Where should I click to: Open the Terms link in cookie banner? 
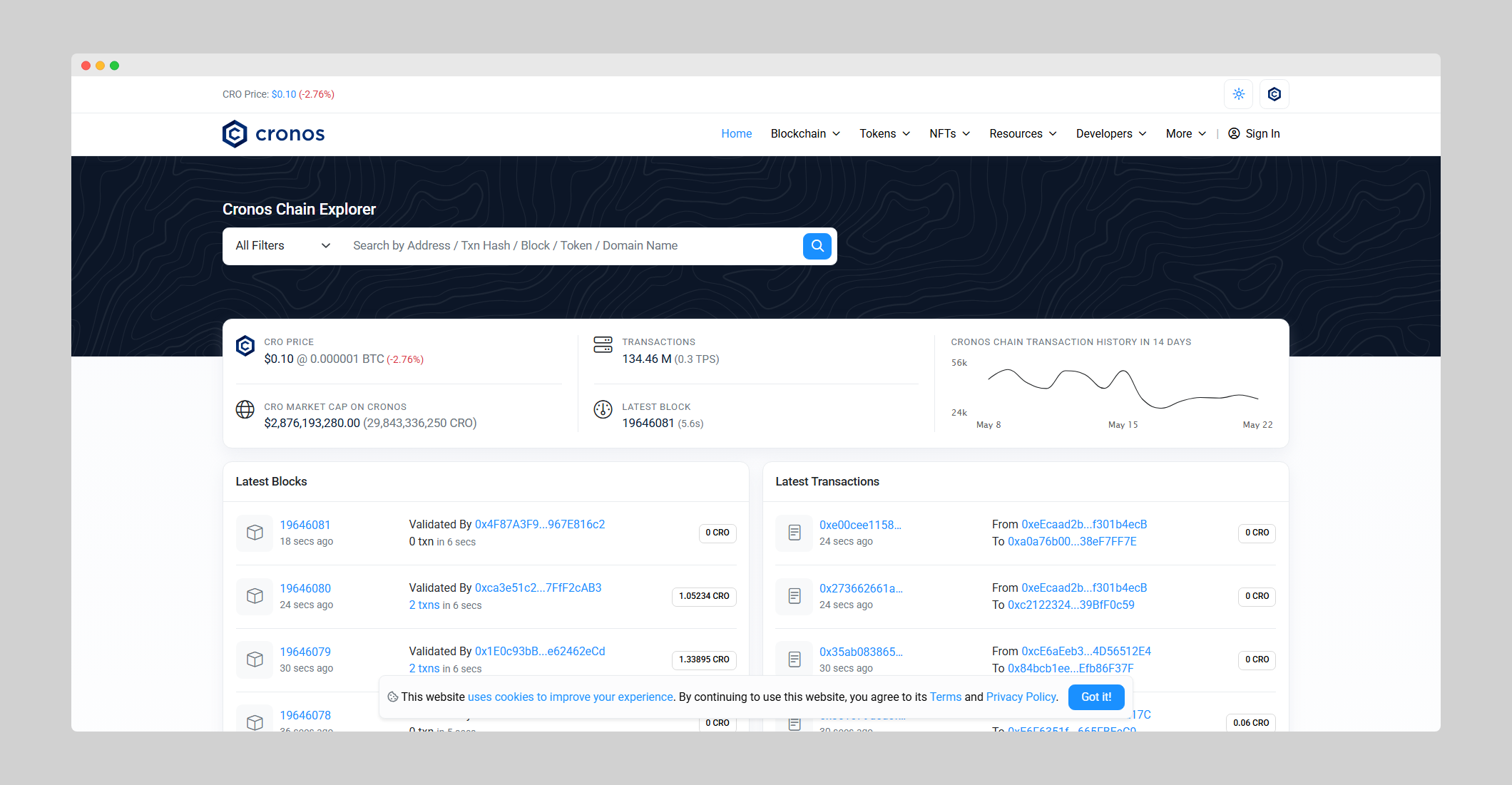tap(946, 697)
